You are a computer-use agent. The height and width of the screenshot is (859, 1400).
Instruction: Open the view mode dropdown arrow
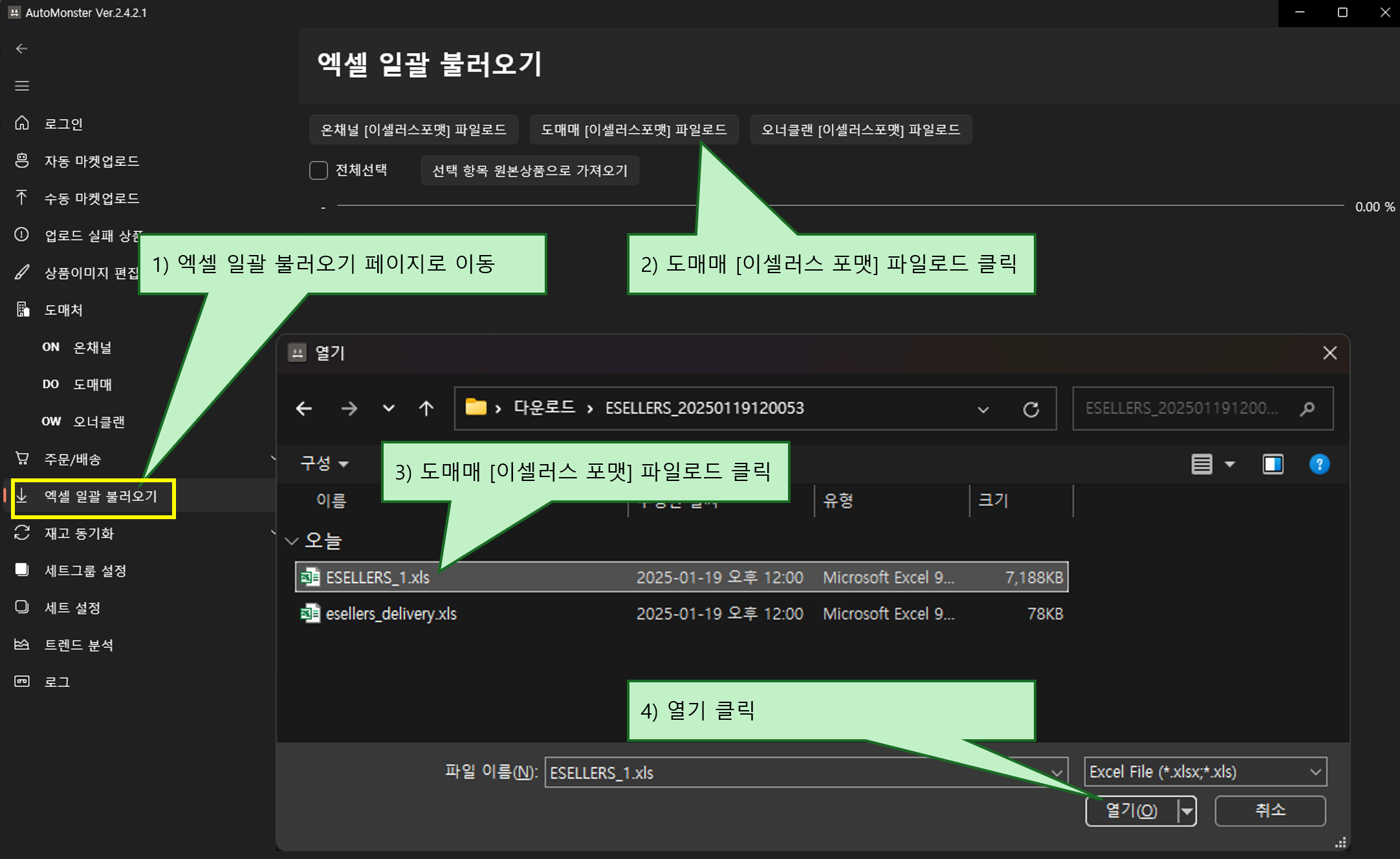tap(1230, 464)
